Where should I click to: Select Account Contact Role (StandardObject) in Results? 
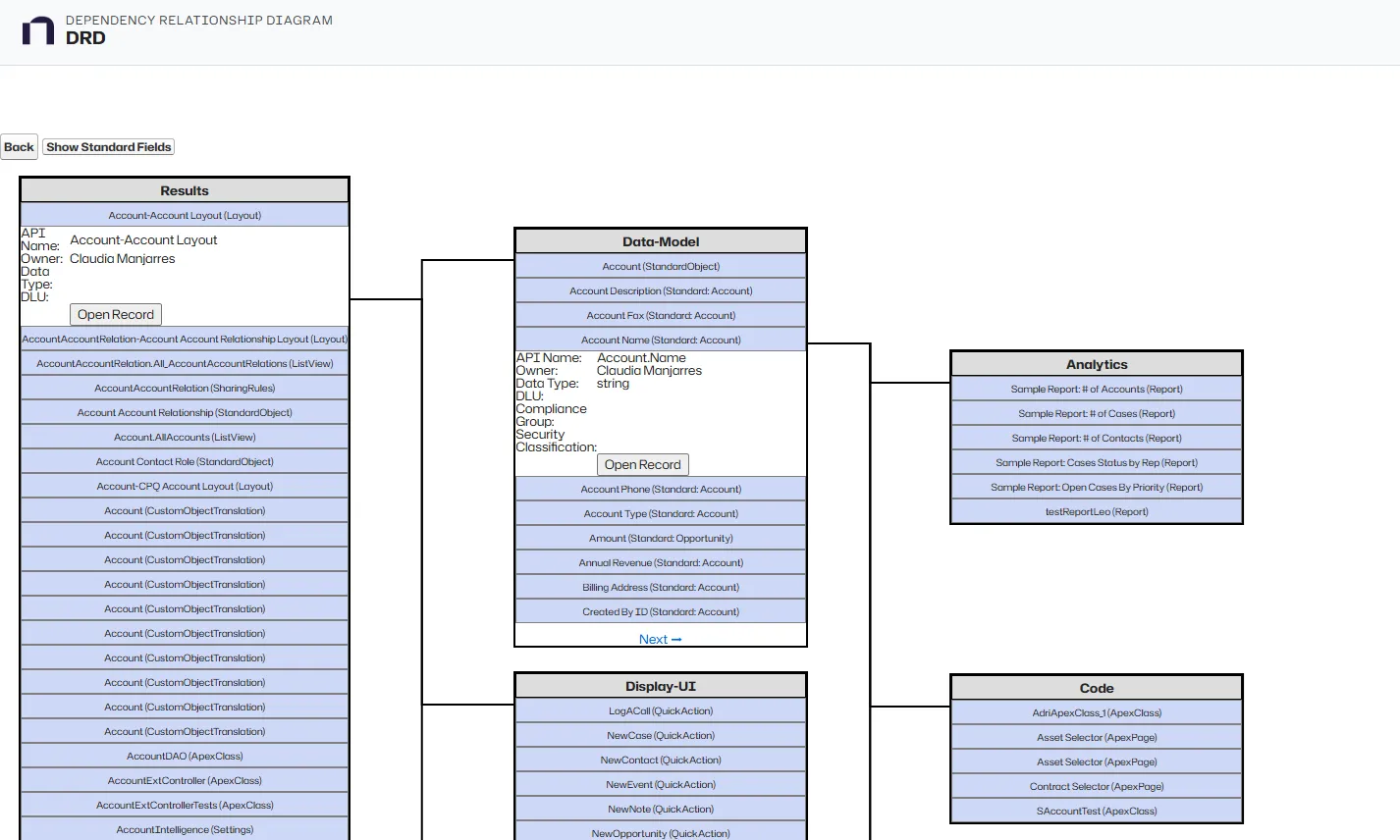coord(184,461)
